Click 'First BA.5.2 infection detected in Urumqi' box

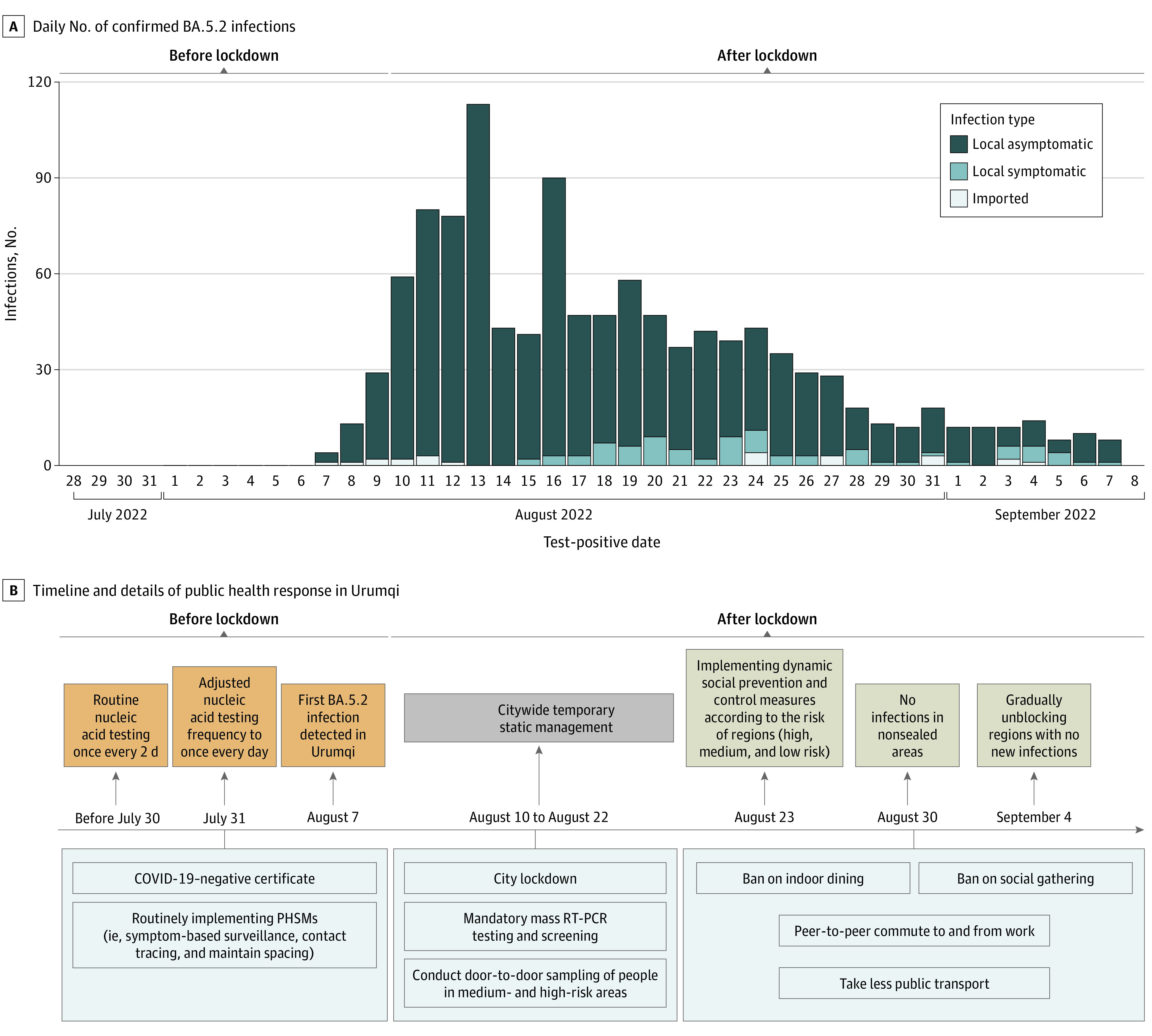click(333, 725)
